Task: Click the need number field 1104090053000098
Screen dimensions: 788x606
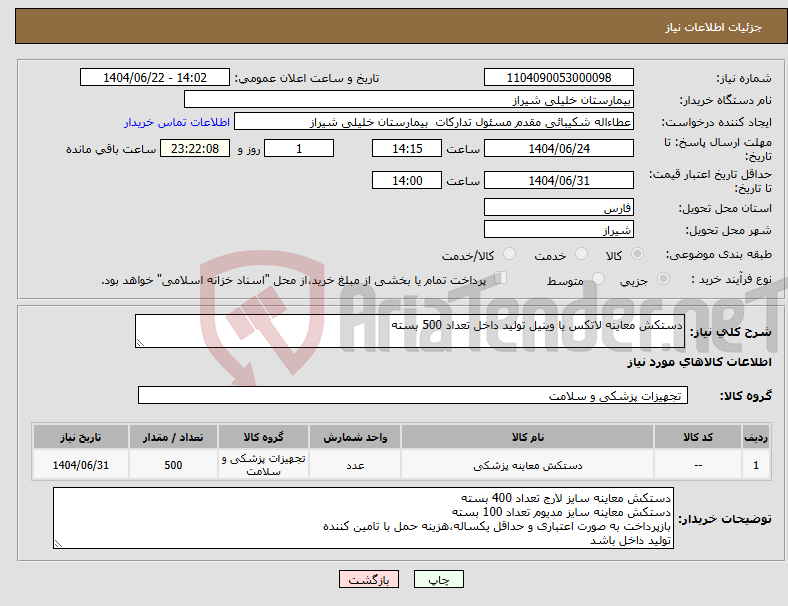Action: pos(558,78)
